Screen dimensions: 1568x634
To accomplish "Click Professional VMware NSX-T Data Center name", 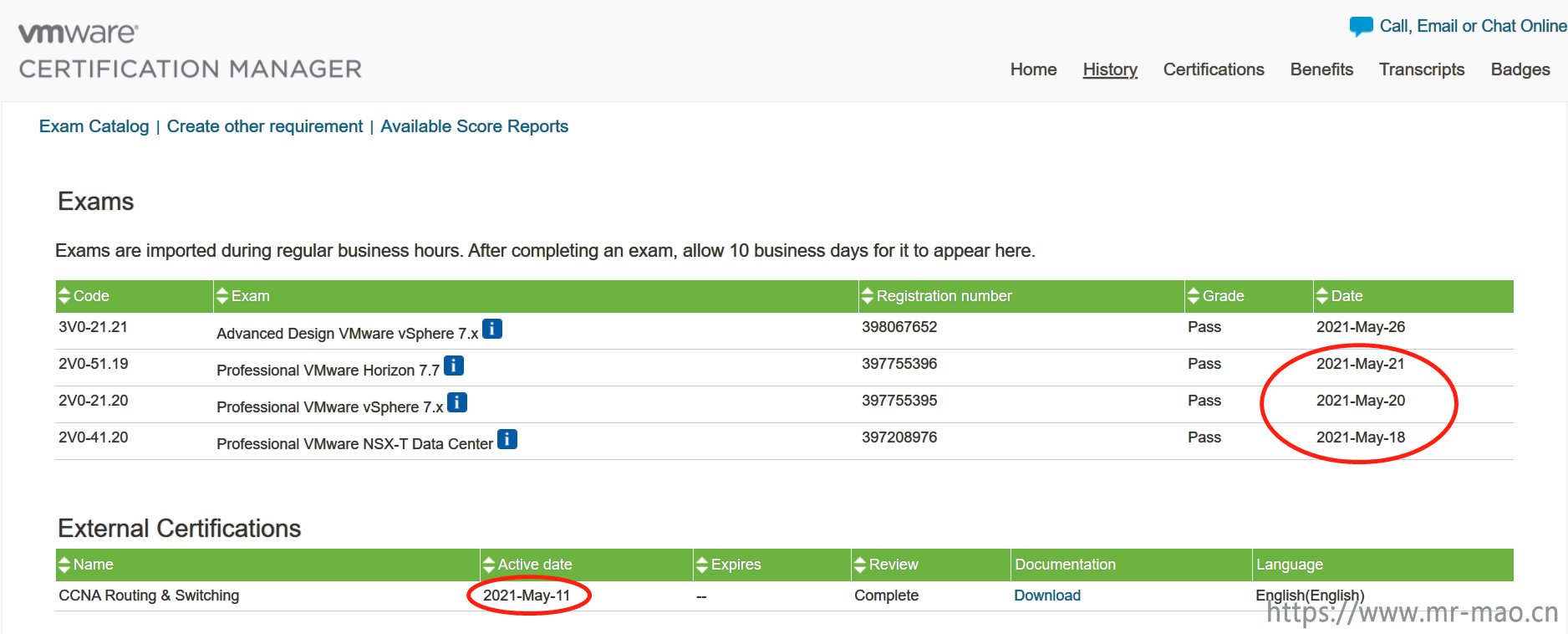I will 354,444.
